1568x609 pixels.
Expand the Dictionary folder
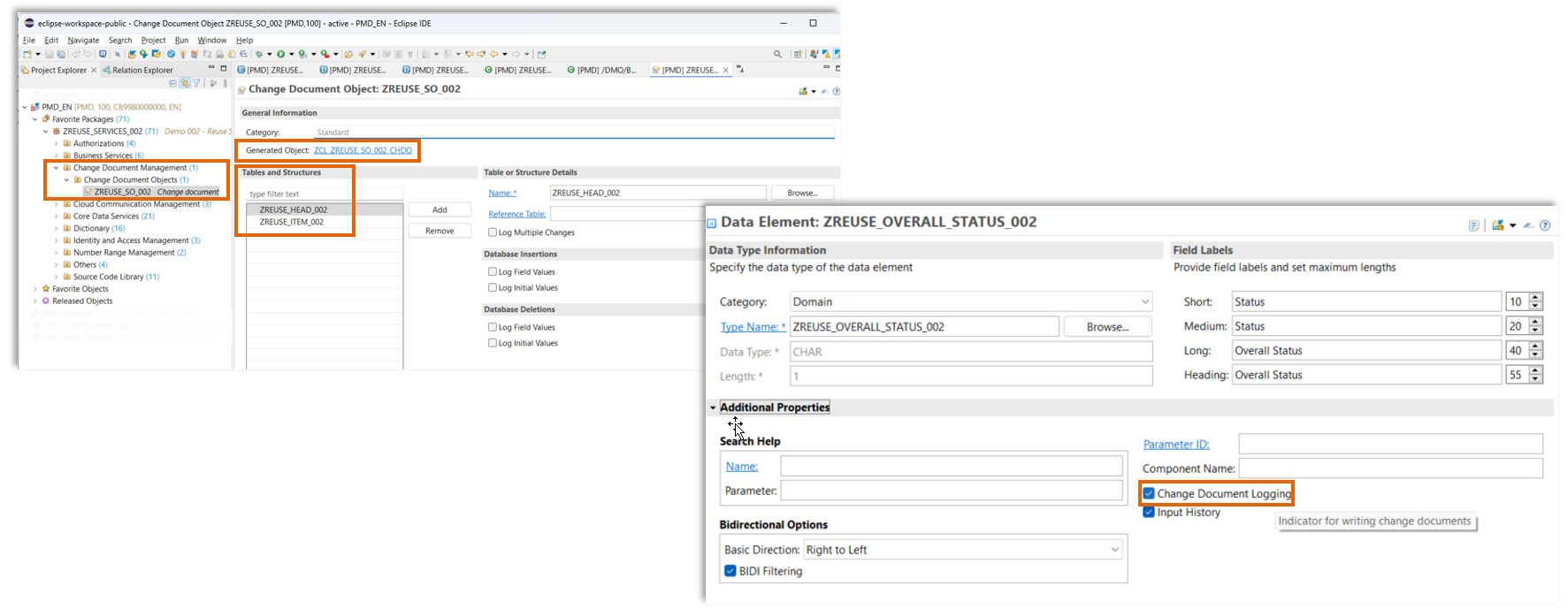[x=57, y=228]
